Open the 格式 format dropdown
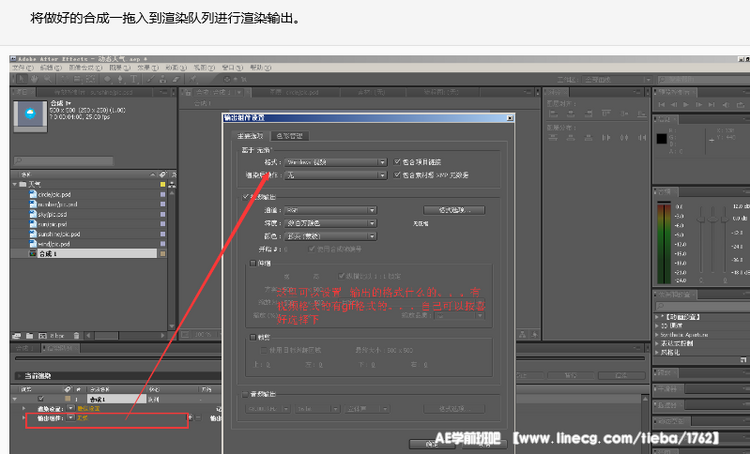The width and height of the screenshot is (750, 454). (x=335, y=162)
